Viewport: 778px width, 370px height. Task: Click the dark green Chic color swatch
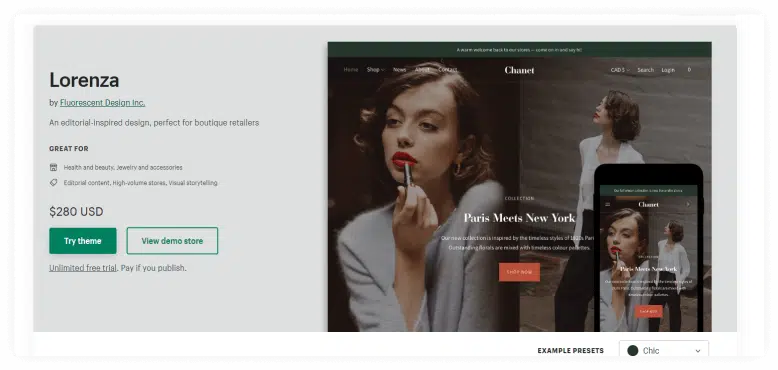tap(633, 351)
